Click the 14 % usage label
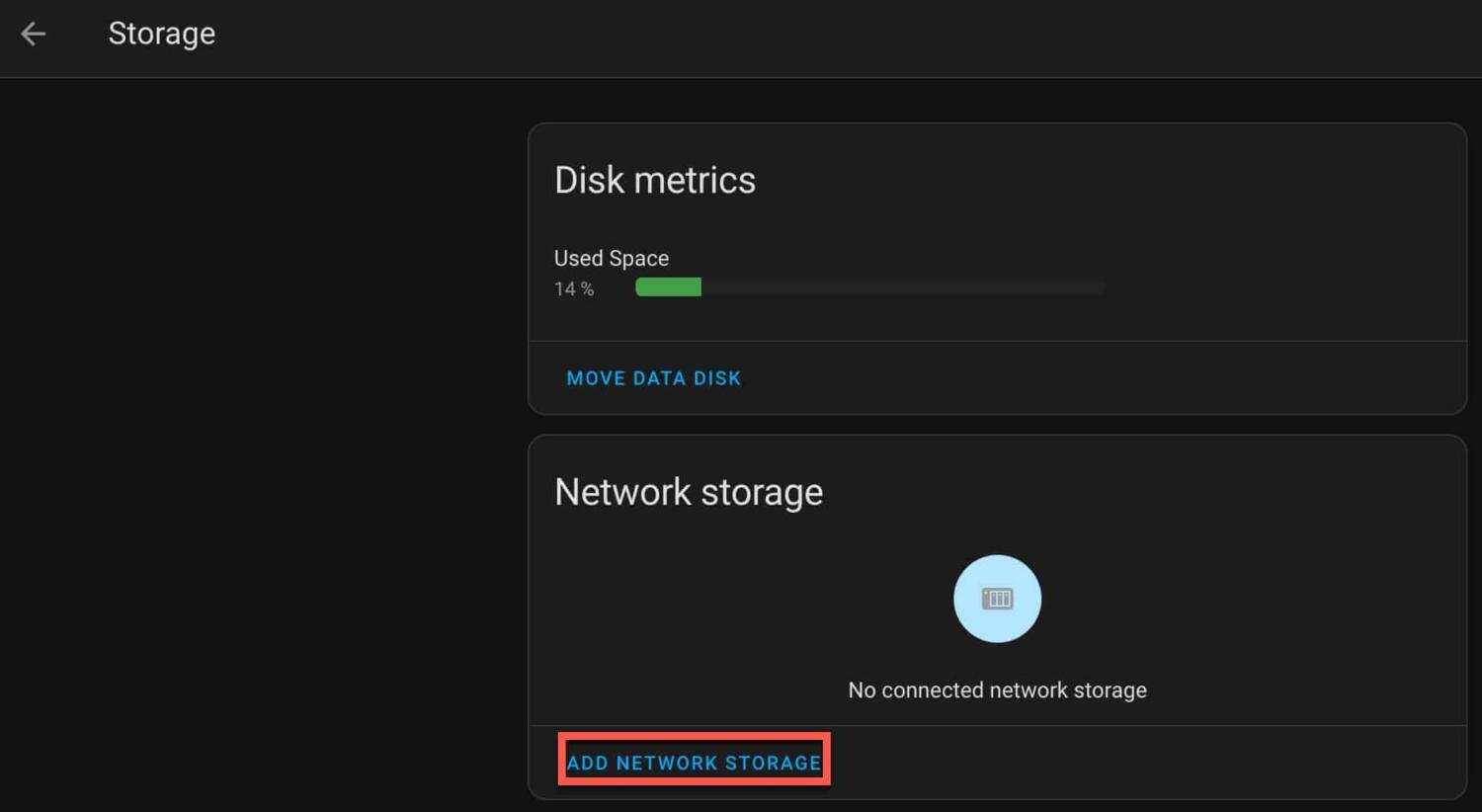Screen dimensions: 1482x812 [x=574, y=288]
